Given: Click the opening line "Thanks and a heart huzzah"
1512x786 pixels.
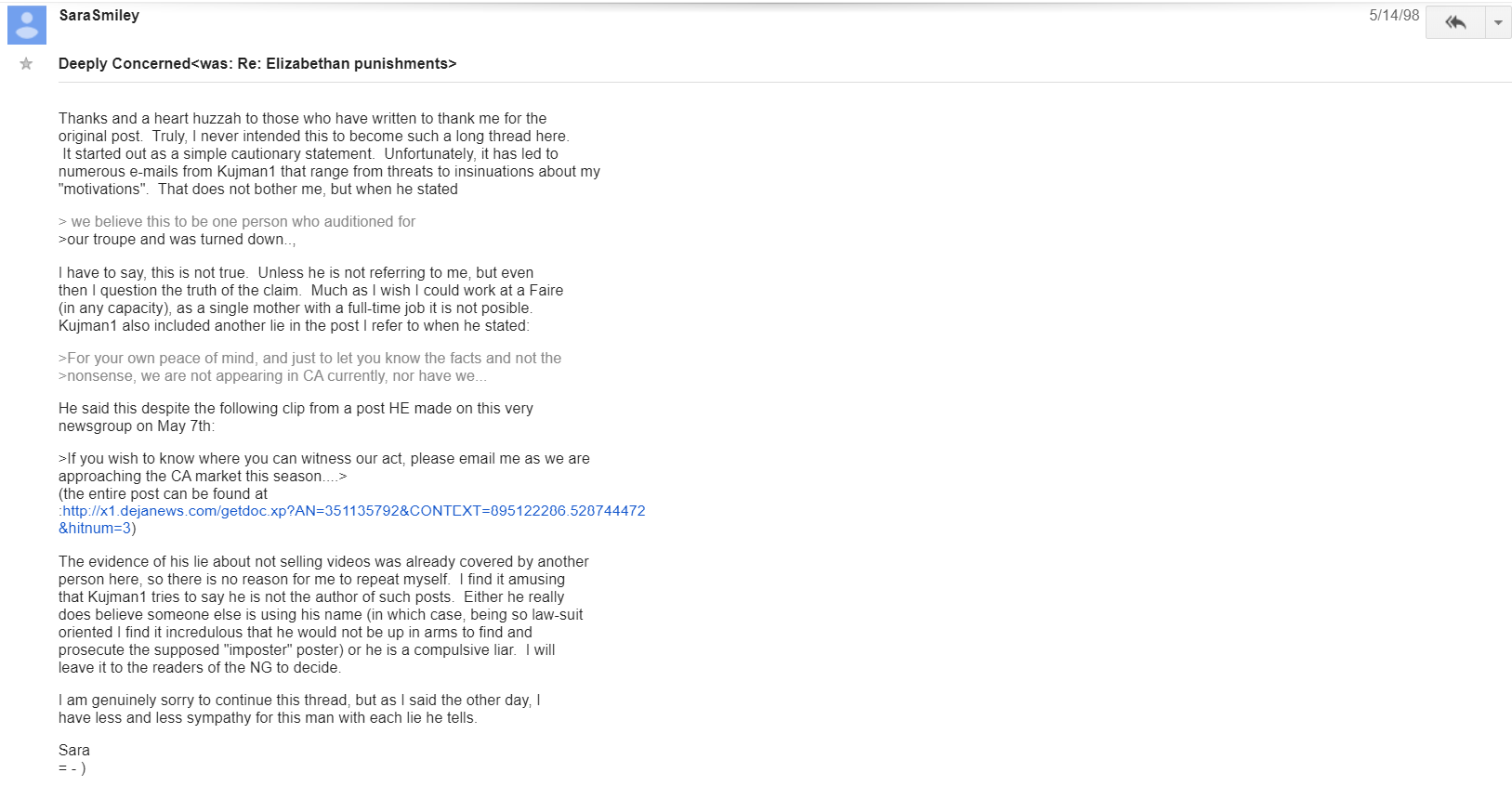Looking at the screenshot, I should (302, 119).
